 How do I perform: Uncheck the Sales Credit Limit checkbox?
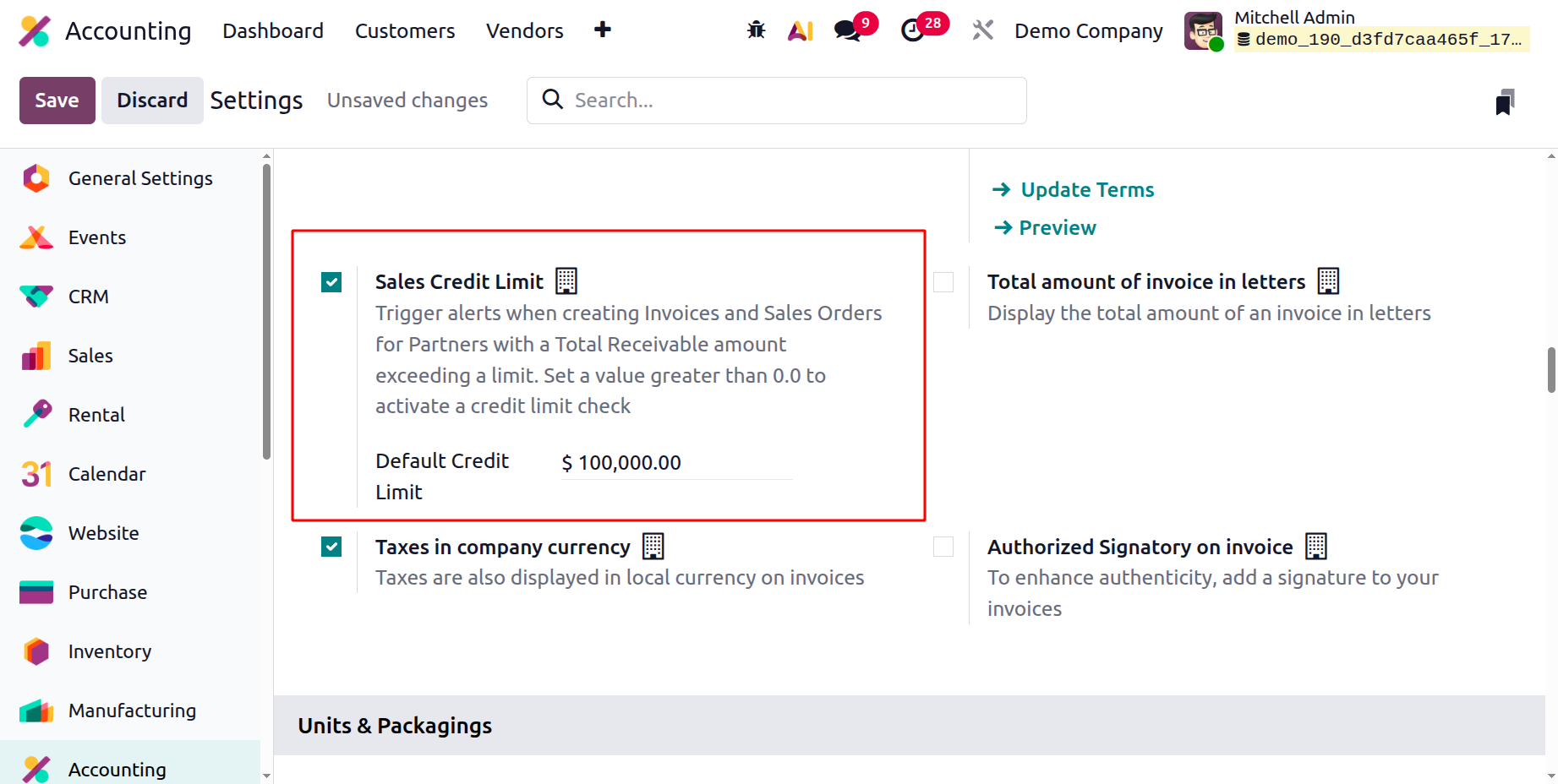(x=331, y=282)
